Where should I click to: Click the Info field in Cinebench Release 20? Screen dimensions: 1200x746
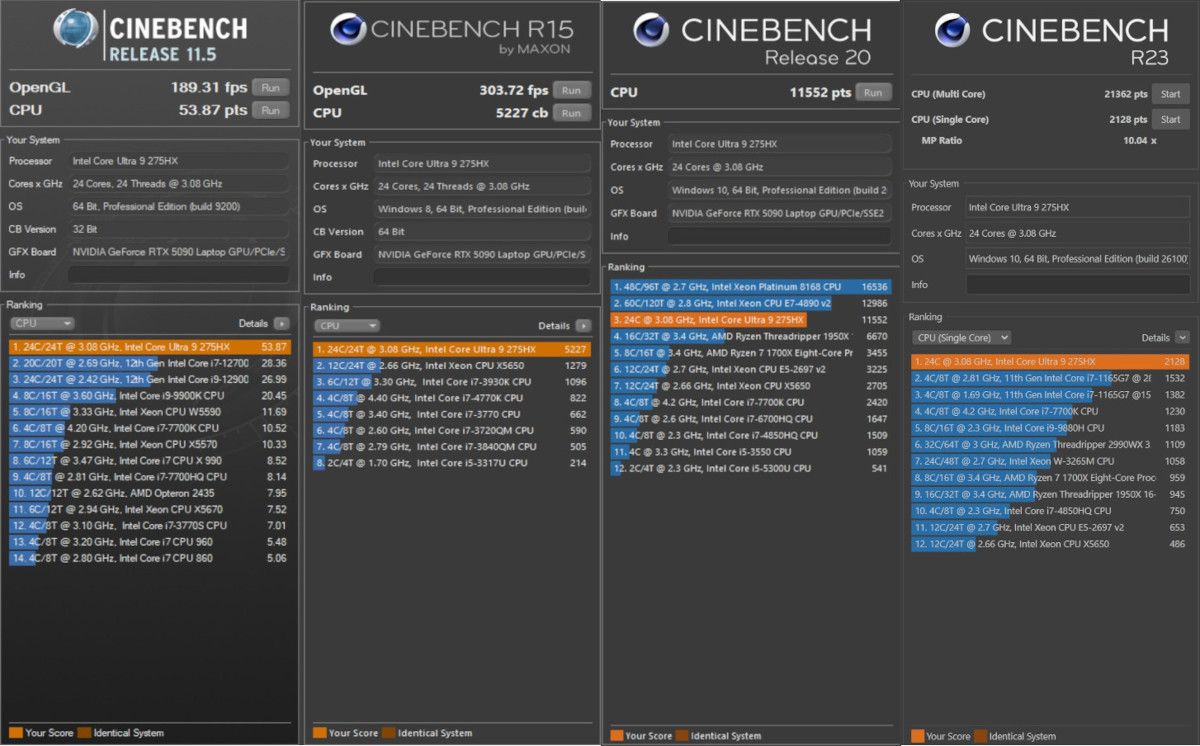778,236
